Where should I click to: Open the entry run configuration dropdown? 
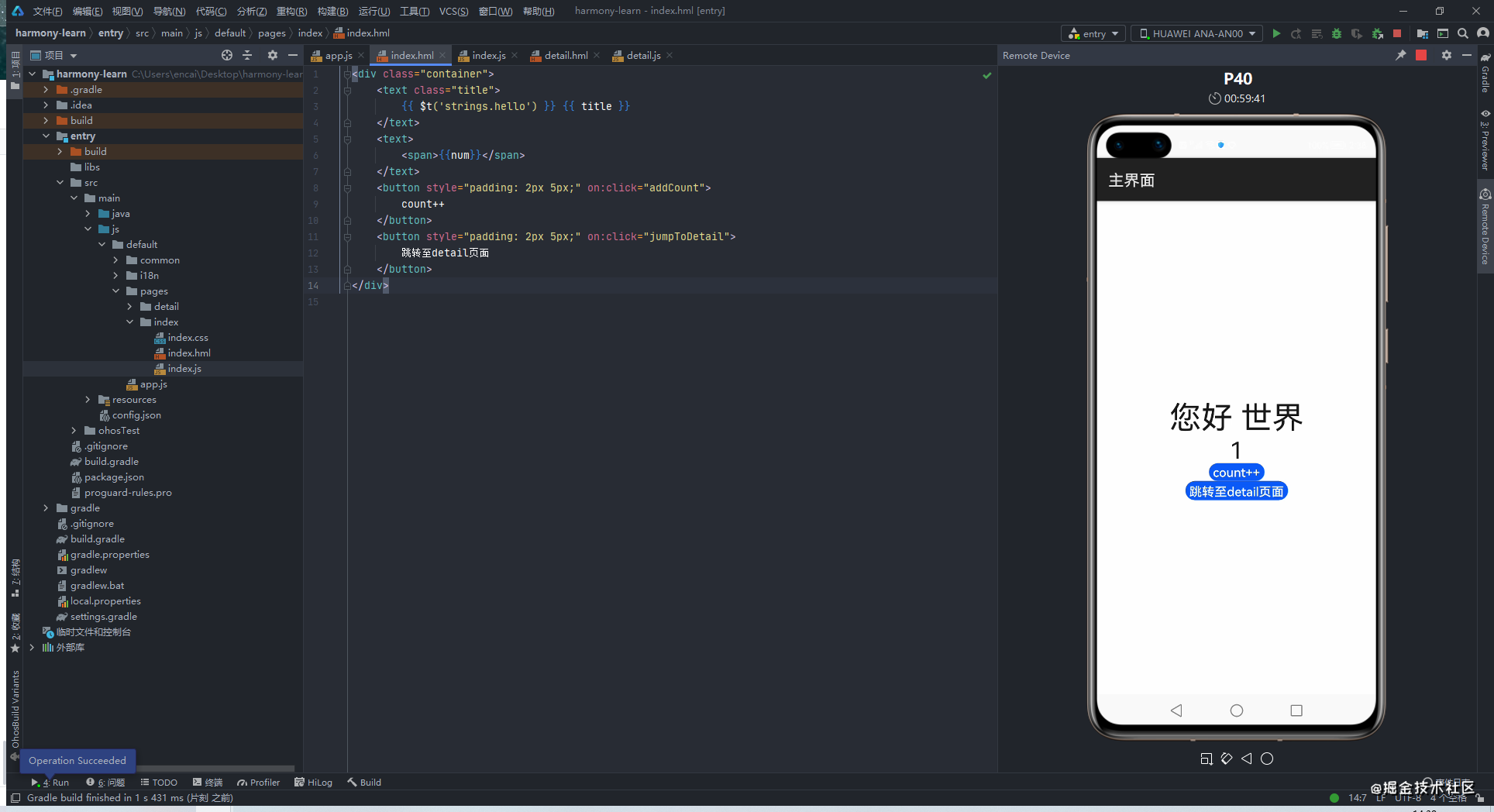1093,33
